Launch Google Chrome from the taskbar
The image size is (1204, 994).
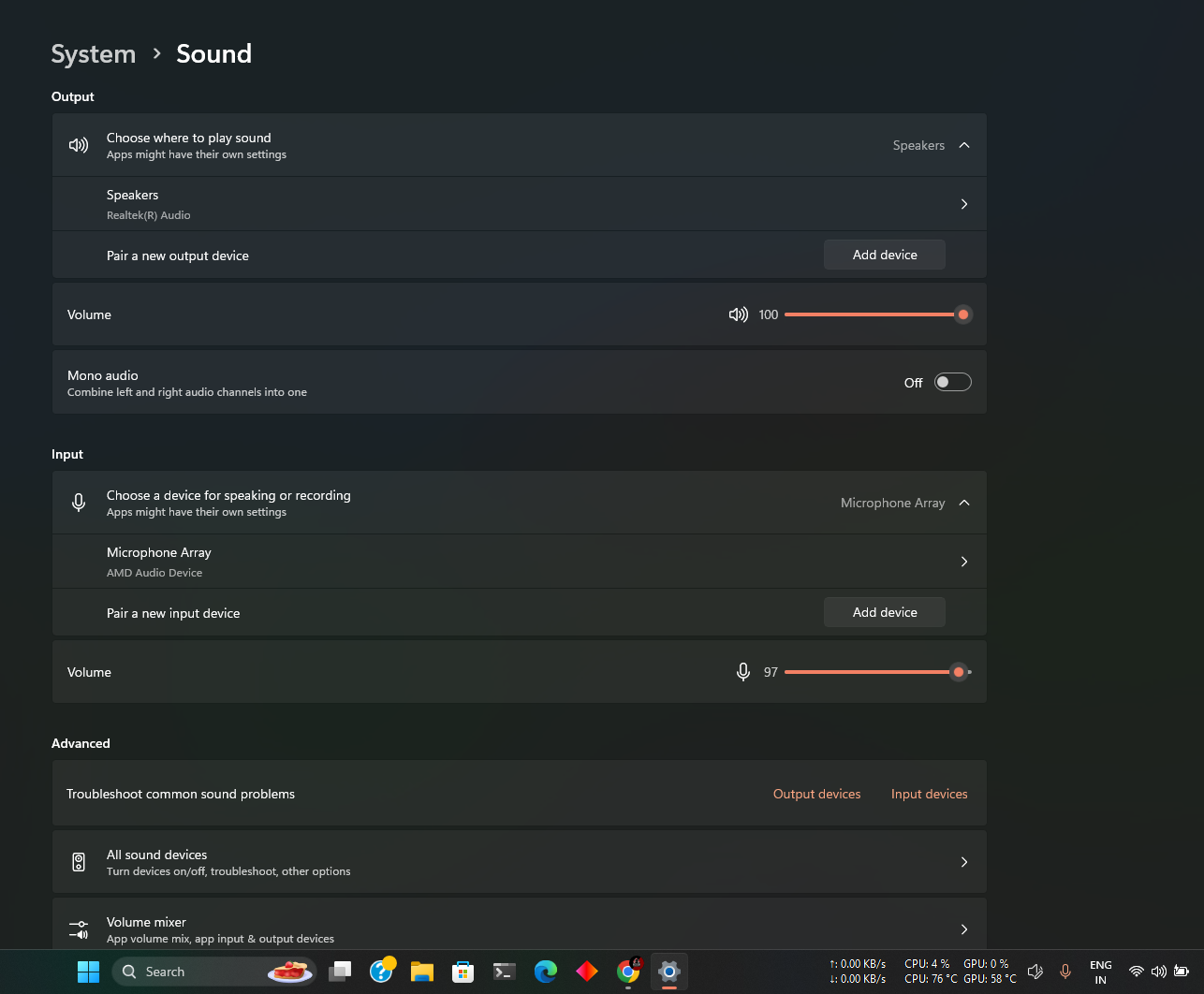click(628, 972)
